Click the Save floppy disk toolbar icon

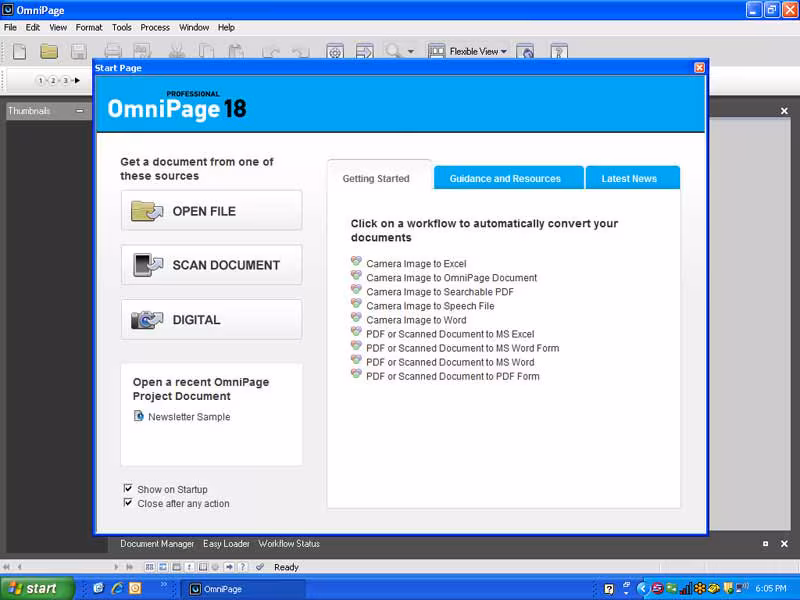[79, 52]
